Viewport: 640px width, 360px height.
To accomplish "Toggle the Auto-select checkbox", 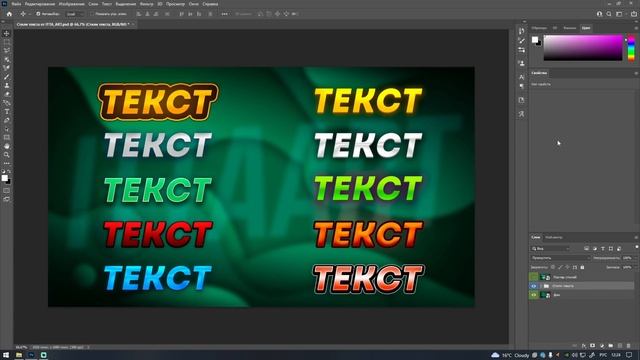I will pos(38,14).
